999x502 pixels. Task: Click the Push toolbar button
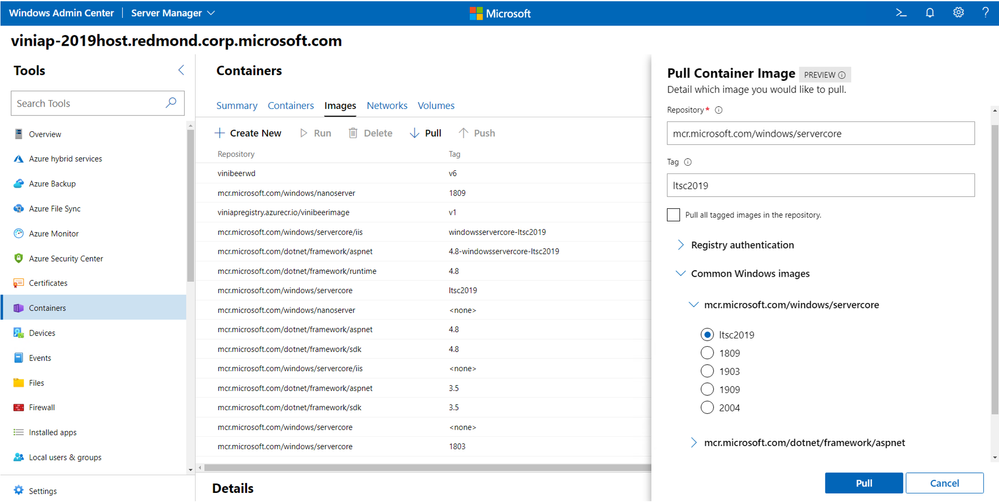[x=477, y=133]
